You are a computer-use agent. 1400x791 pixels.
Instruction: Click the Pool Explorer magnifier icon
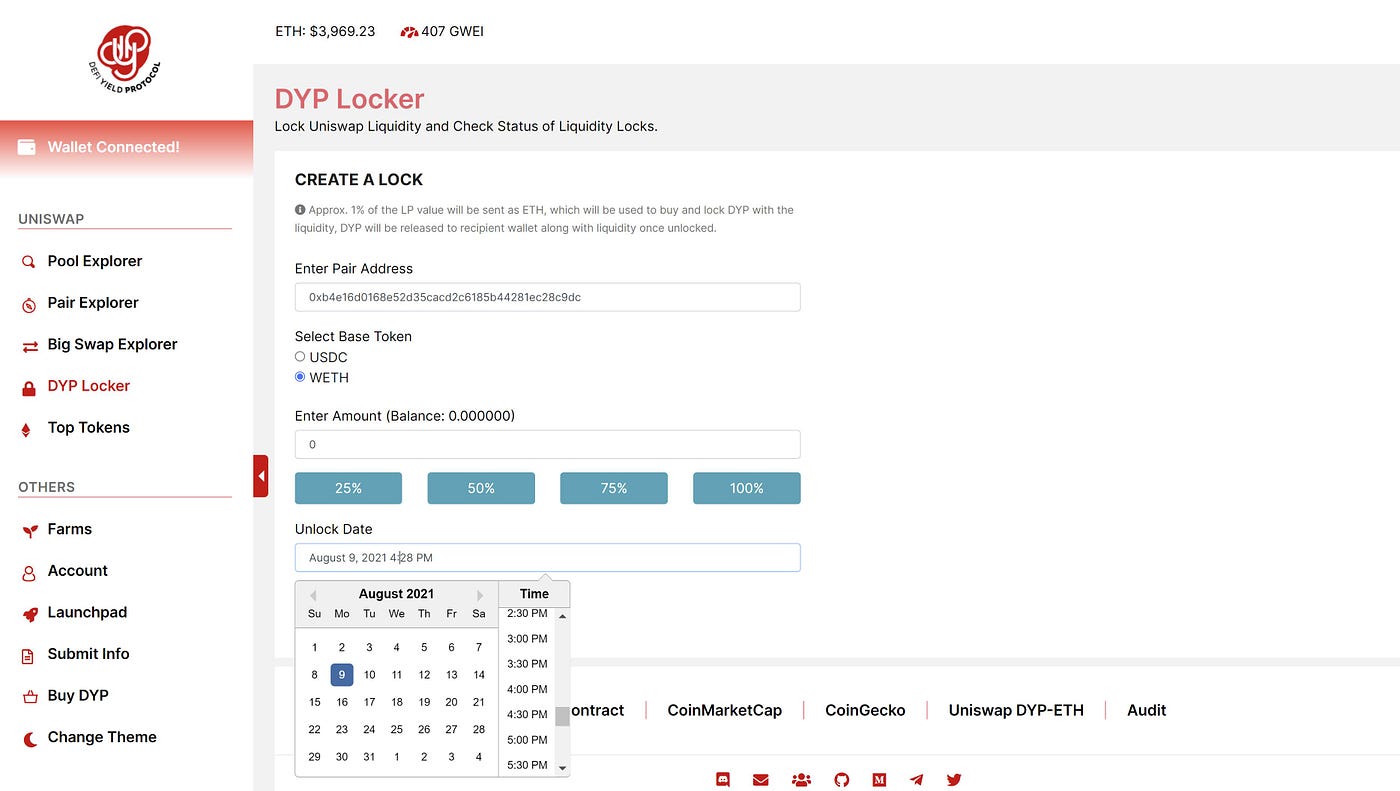coord(28,262)
